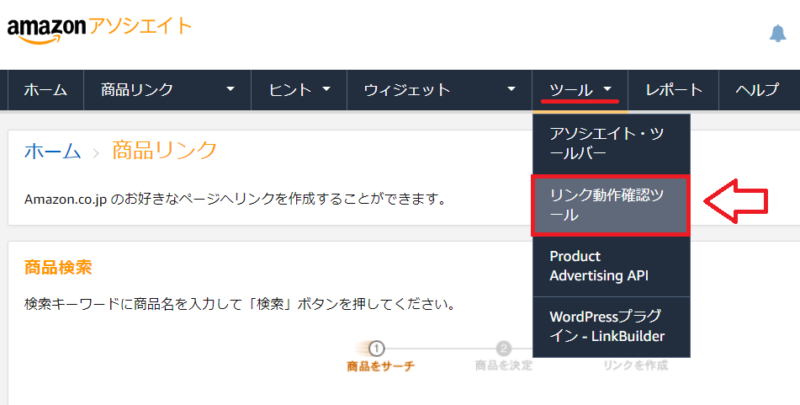Viewport: 800px width, 405px height.
Task: Click the Amazon.co.jp description sentence
Action: coord(235,199)
